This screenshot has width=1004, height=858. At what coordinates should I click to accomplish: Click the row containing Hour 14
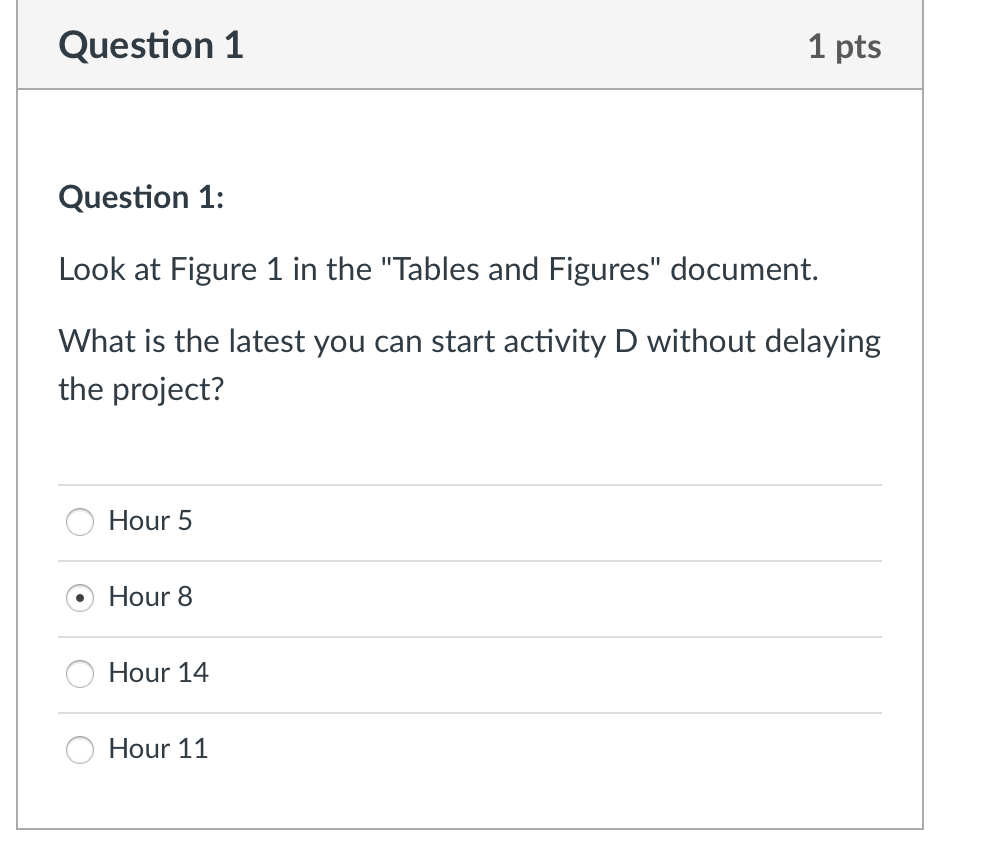click(470, 674)
